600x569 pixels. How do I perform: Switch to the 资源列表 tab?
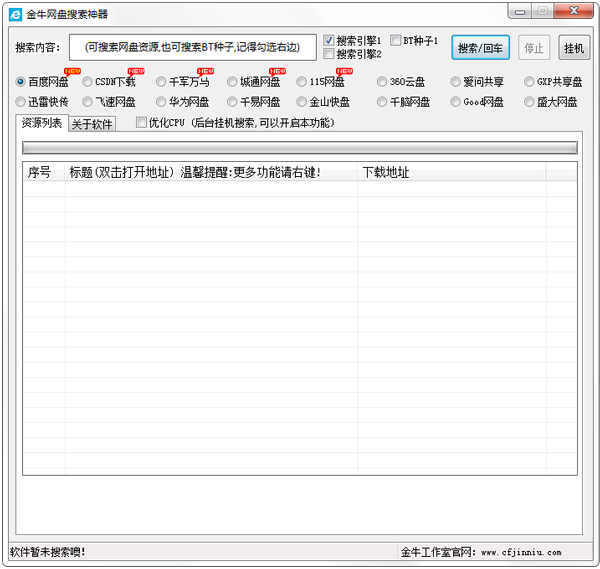pos(42,123)
